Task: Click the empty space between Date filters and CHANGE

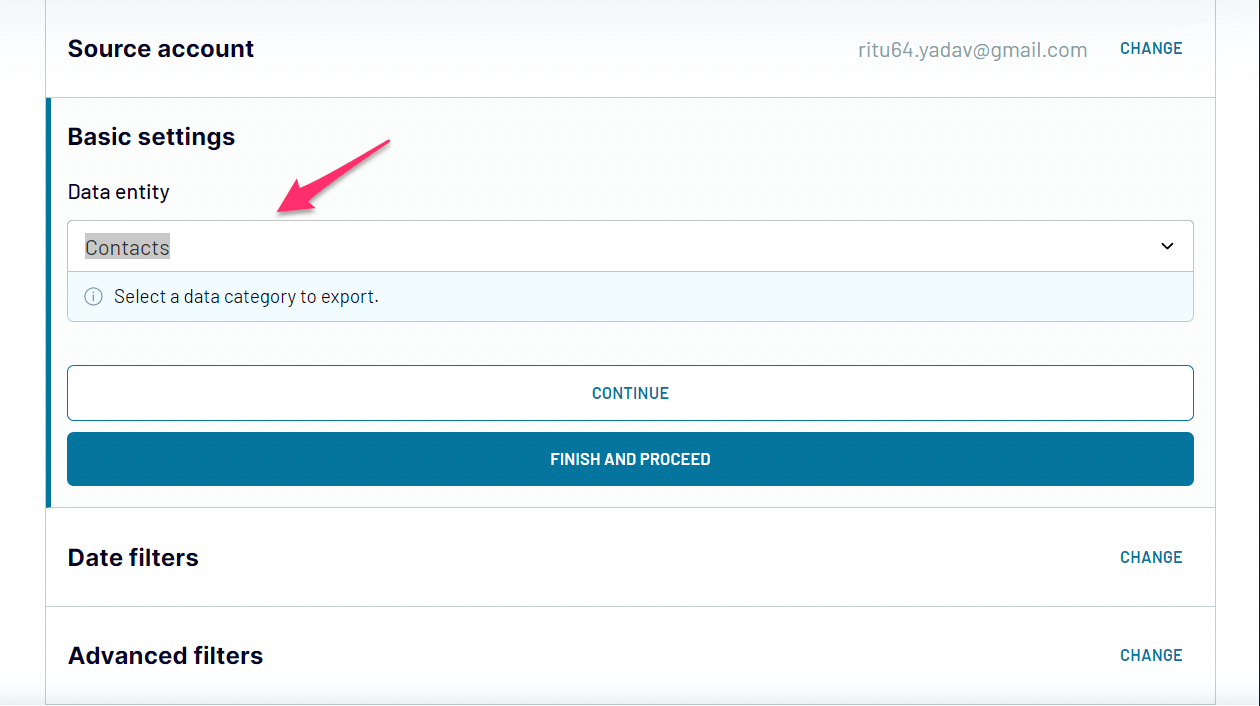Action: (x=659, y=558)
